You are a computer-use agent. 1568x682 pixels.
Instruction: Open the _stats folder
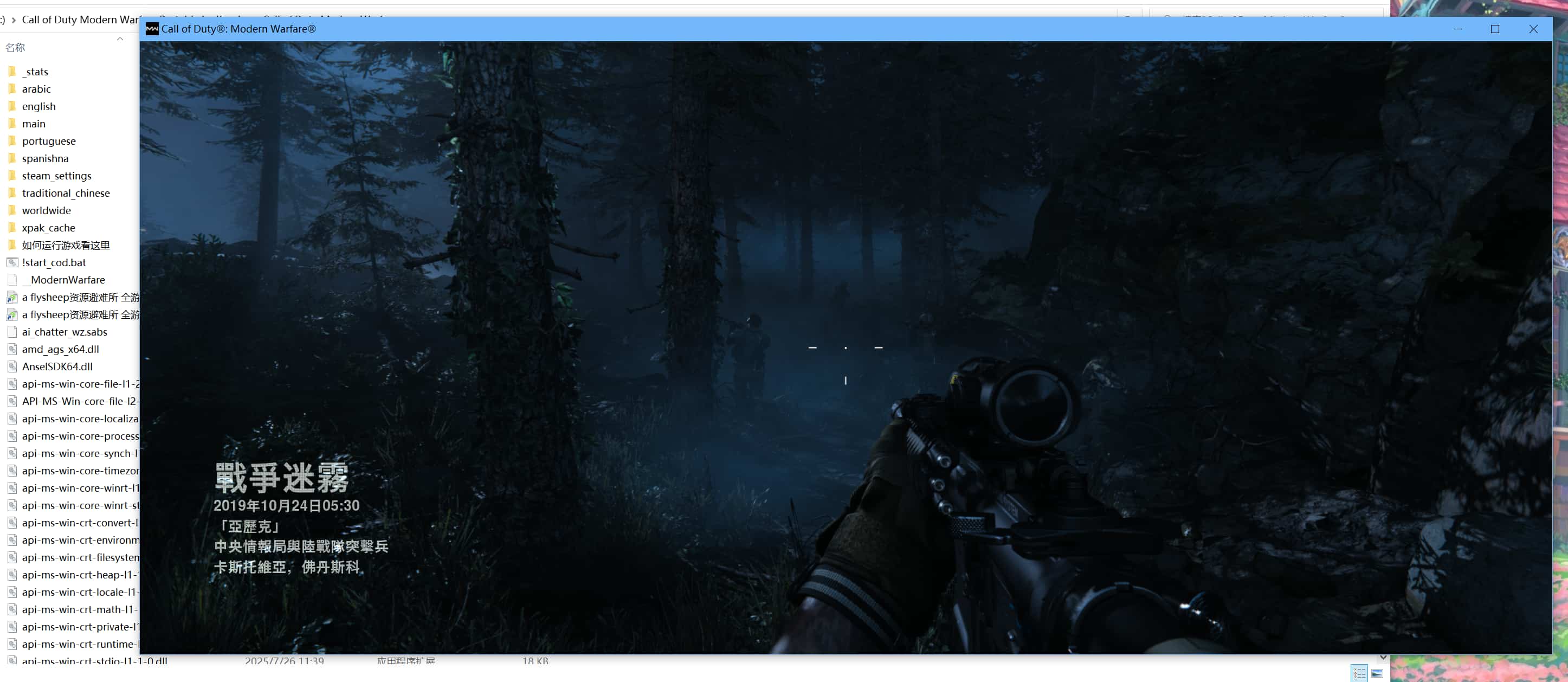click(x=36, y=71)
